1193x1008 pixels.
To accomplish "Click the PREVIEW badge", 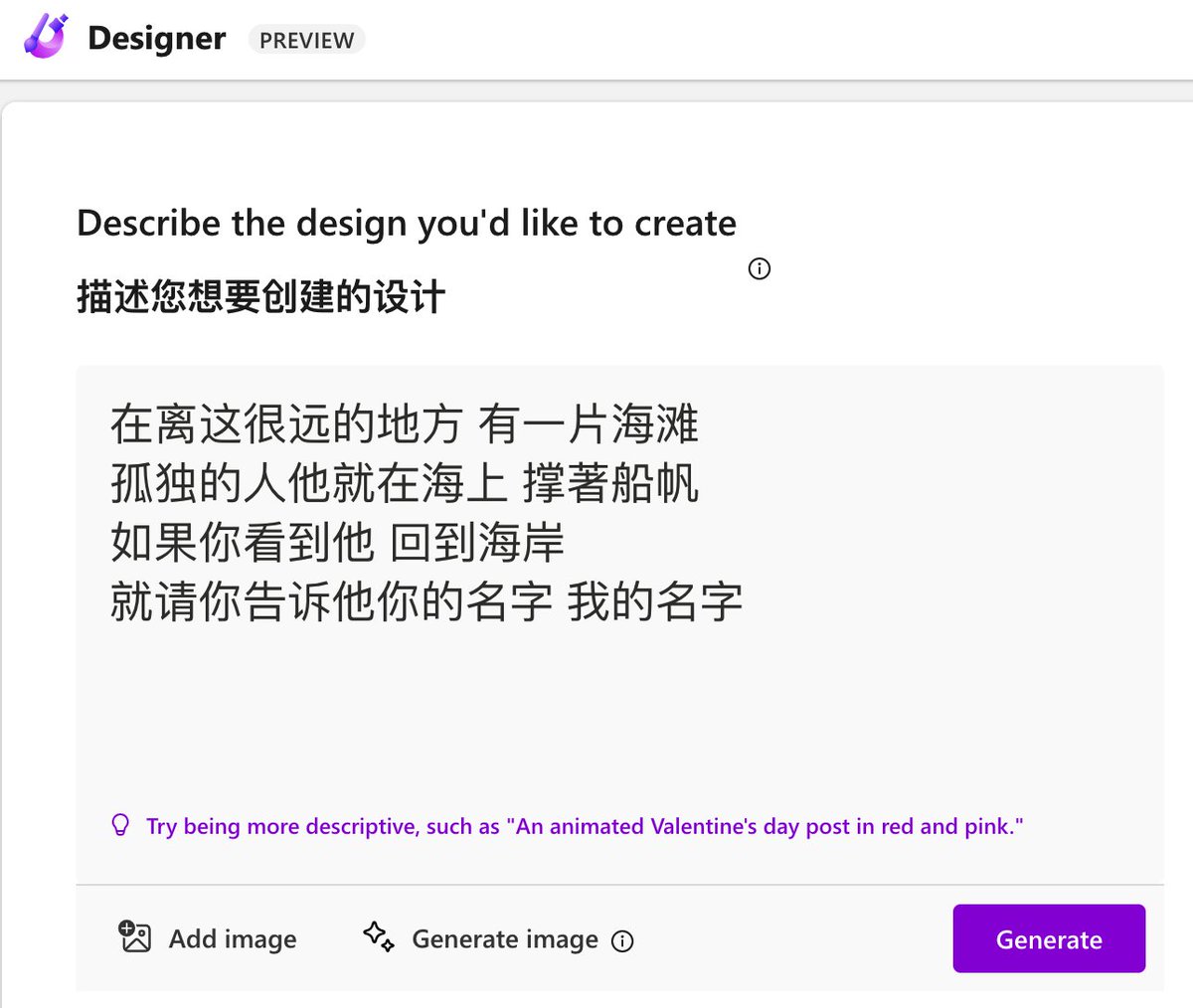I will [x=306, y=40].
